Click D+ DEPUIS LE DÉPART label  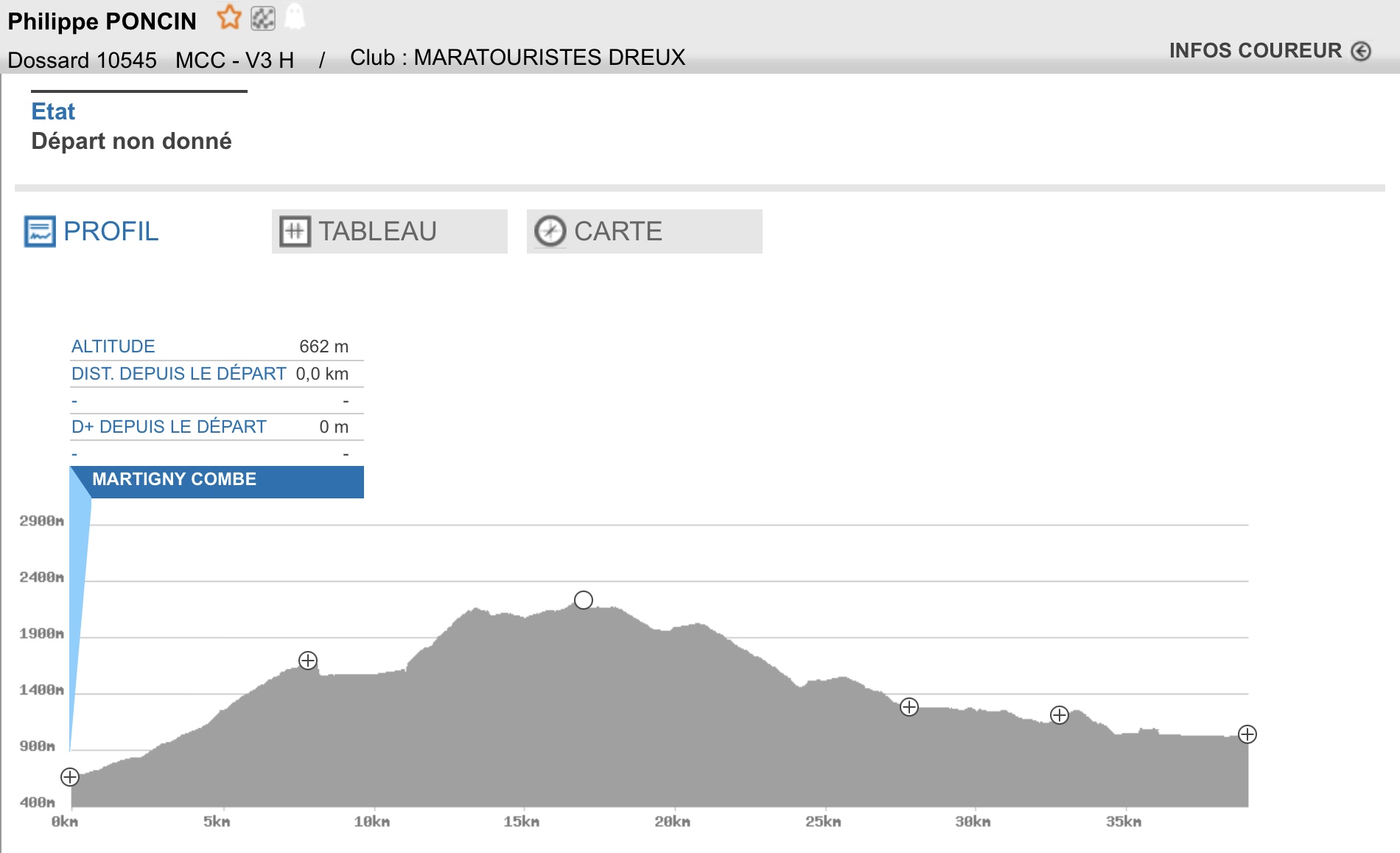pos(169,427)
